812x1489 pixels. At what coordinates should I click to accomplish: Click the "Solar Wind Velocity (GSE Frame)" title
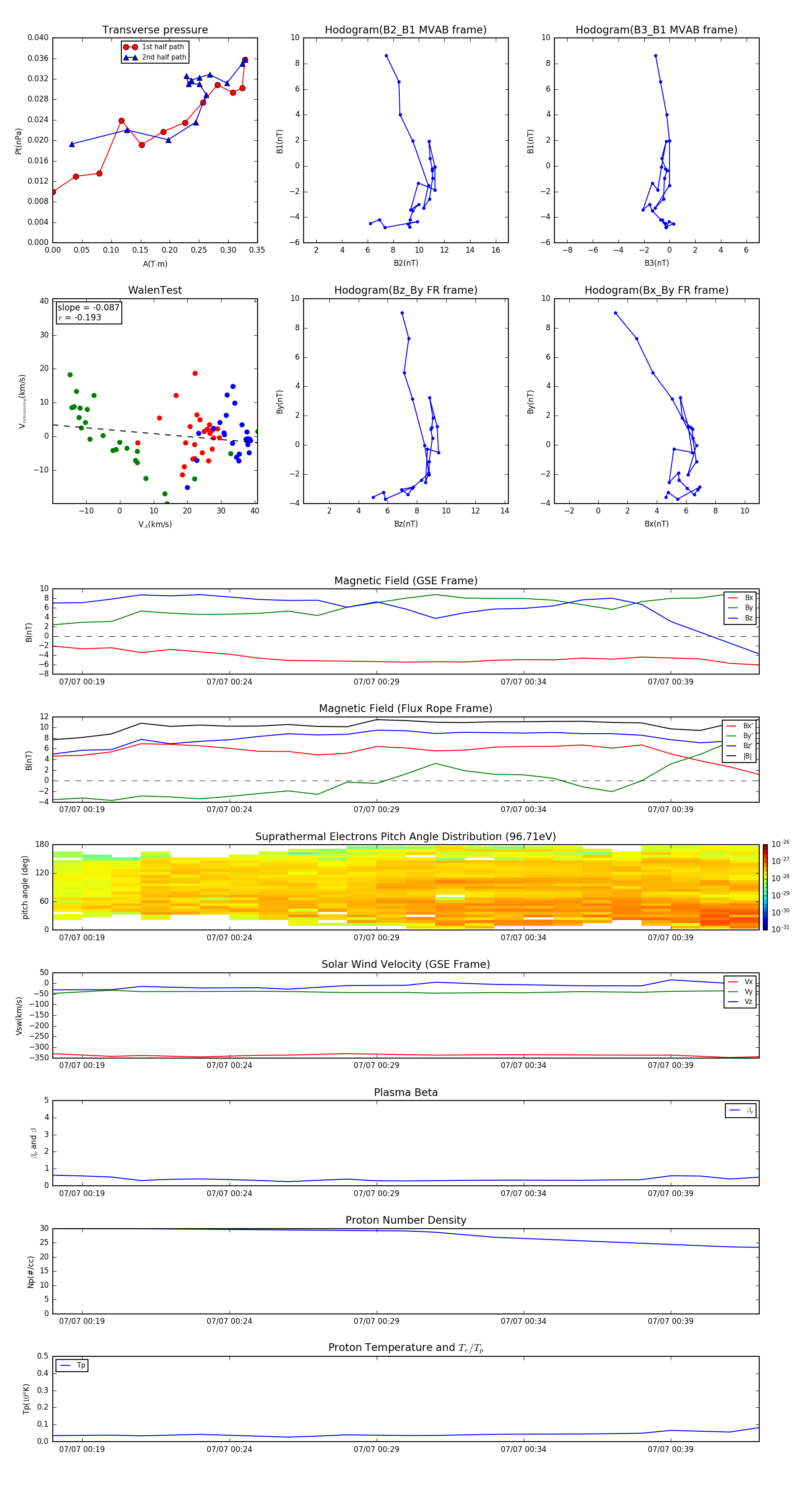tap(406, 965)
